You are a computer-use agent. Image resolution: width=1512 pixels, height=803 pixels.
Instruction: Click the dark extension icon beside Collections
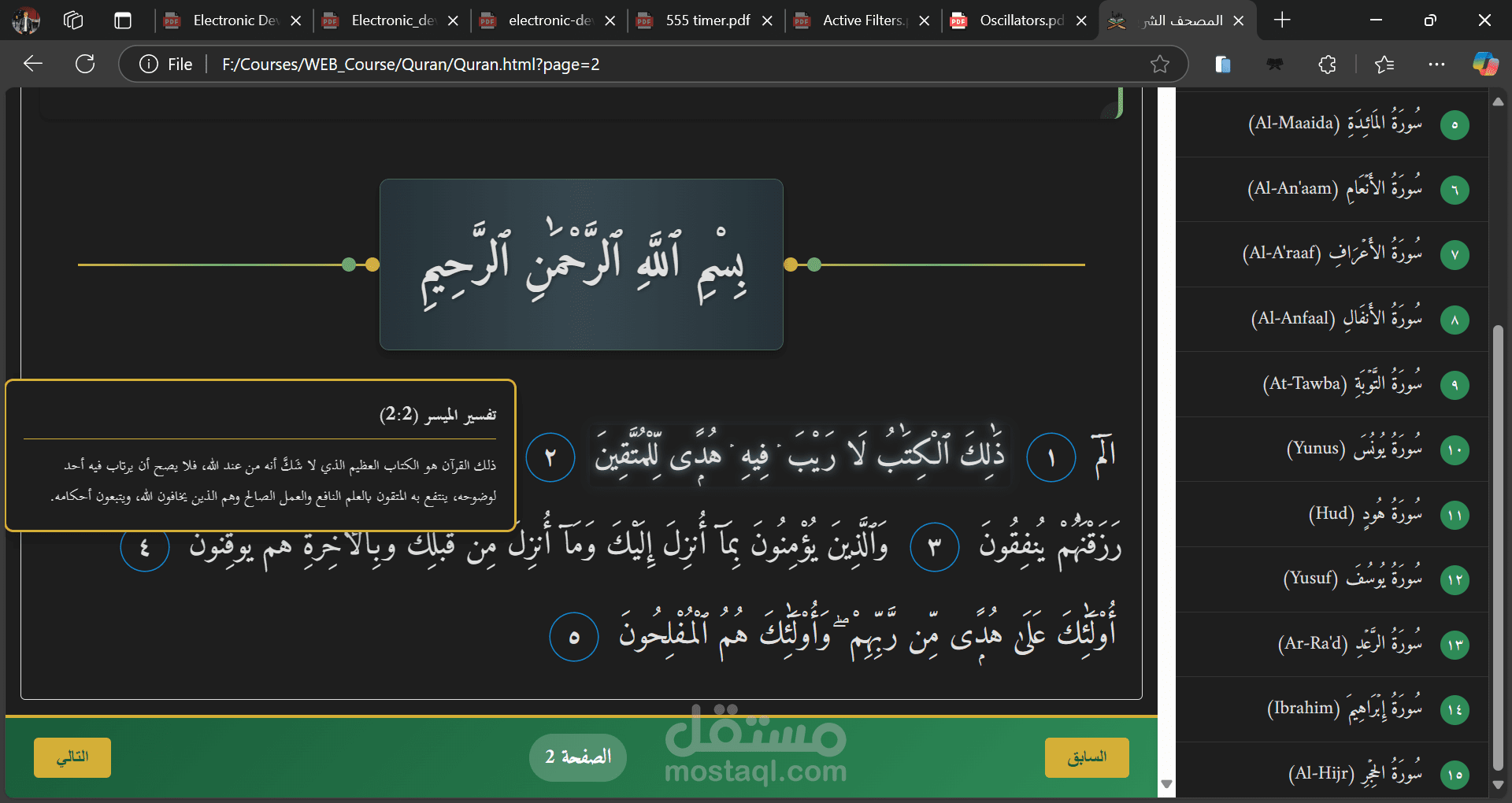[1274, 64]
